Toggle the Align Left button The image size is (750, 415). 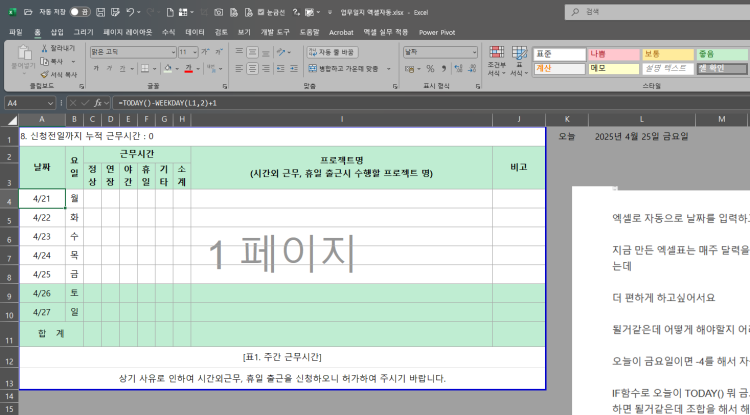(239, 69)
